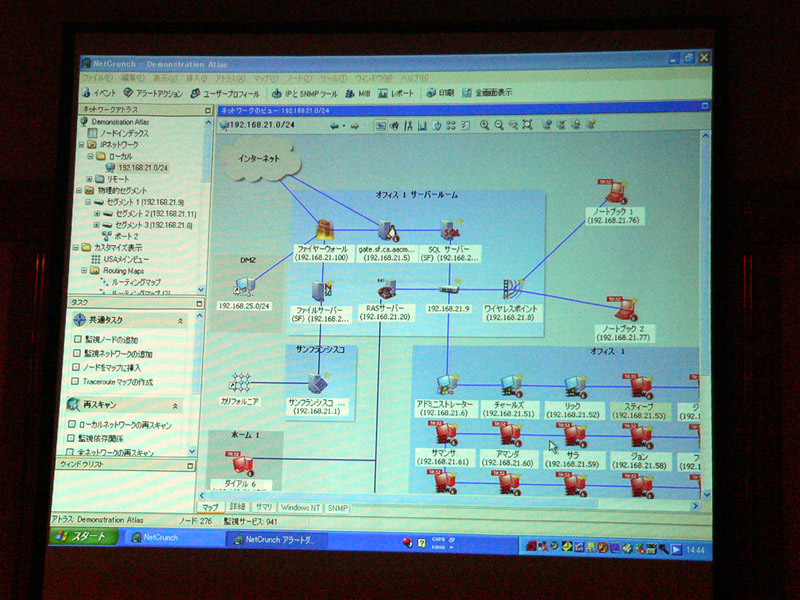
Task: Open the レポート toolbar button
Action: 396,94
